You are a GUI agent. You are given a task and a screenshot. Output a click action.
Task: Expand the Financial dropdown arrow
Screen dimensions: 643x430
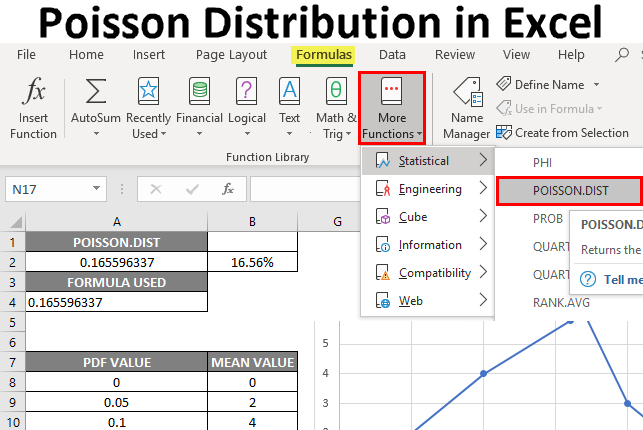pyautogui.click(x=199, y=134)
